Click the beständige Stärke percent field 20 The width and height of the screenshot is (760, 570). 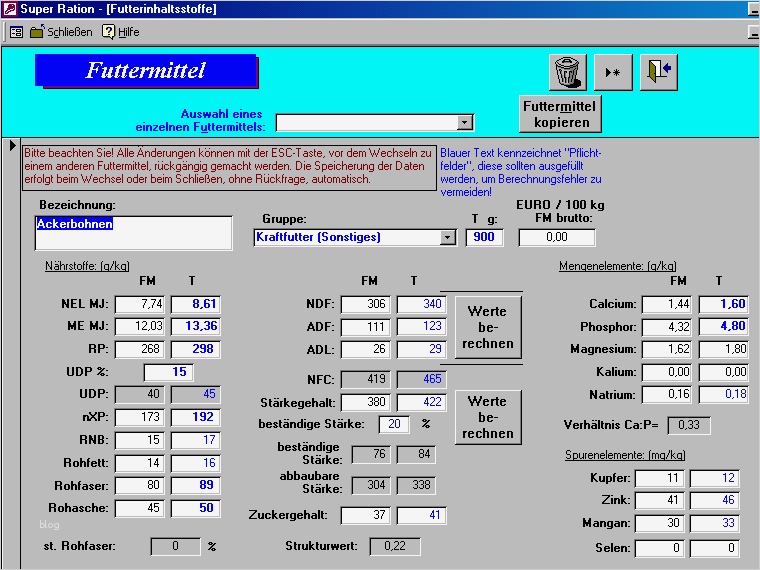point(394,424)
